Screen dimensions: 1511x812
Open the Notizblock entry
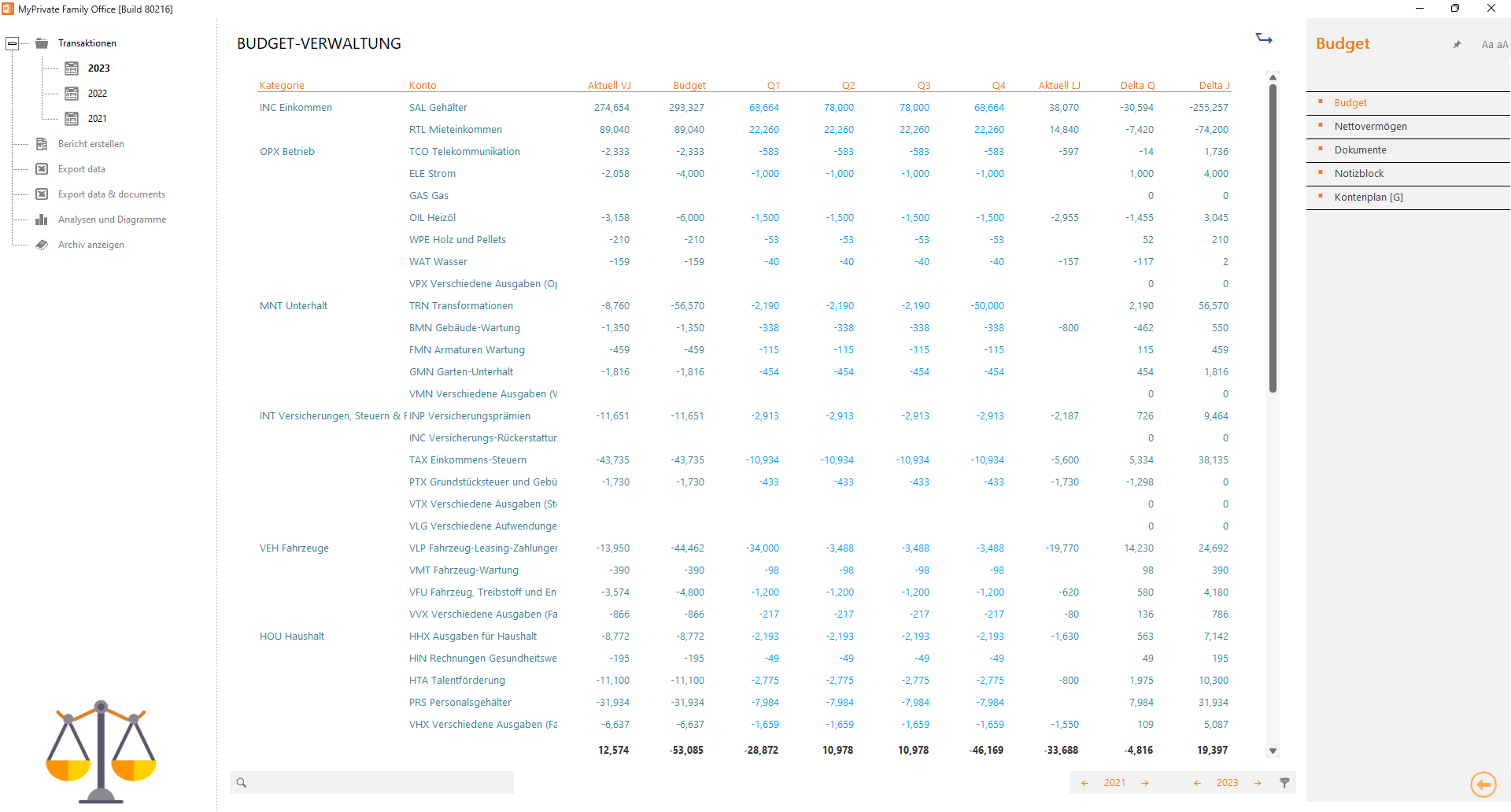click(x=1358, y=173)
